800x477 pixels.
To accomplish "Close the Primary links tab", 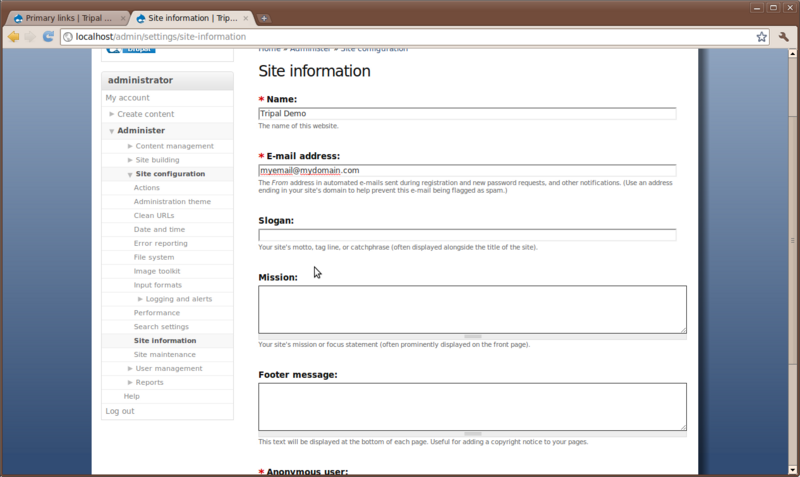I will pos(123,18).
